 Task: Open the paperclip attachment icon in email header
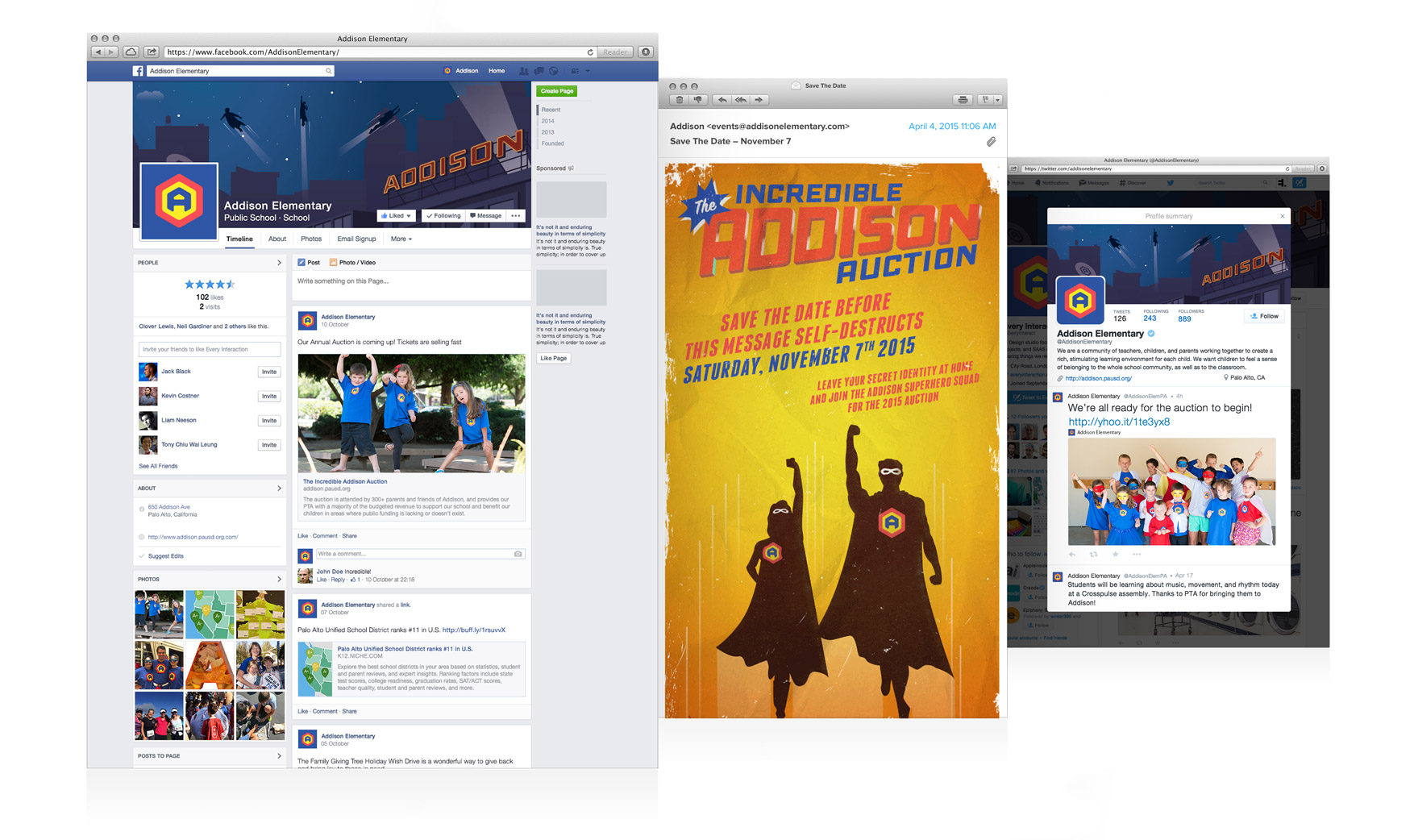point(991,142)
